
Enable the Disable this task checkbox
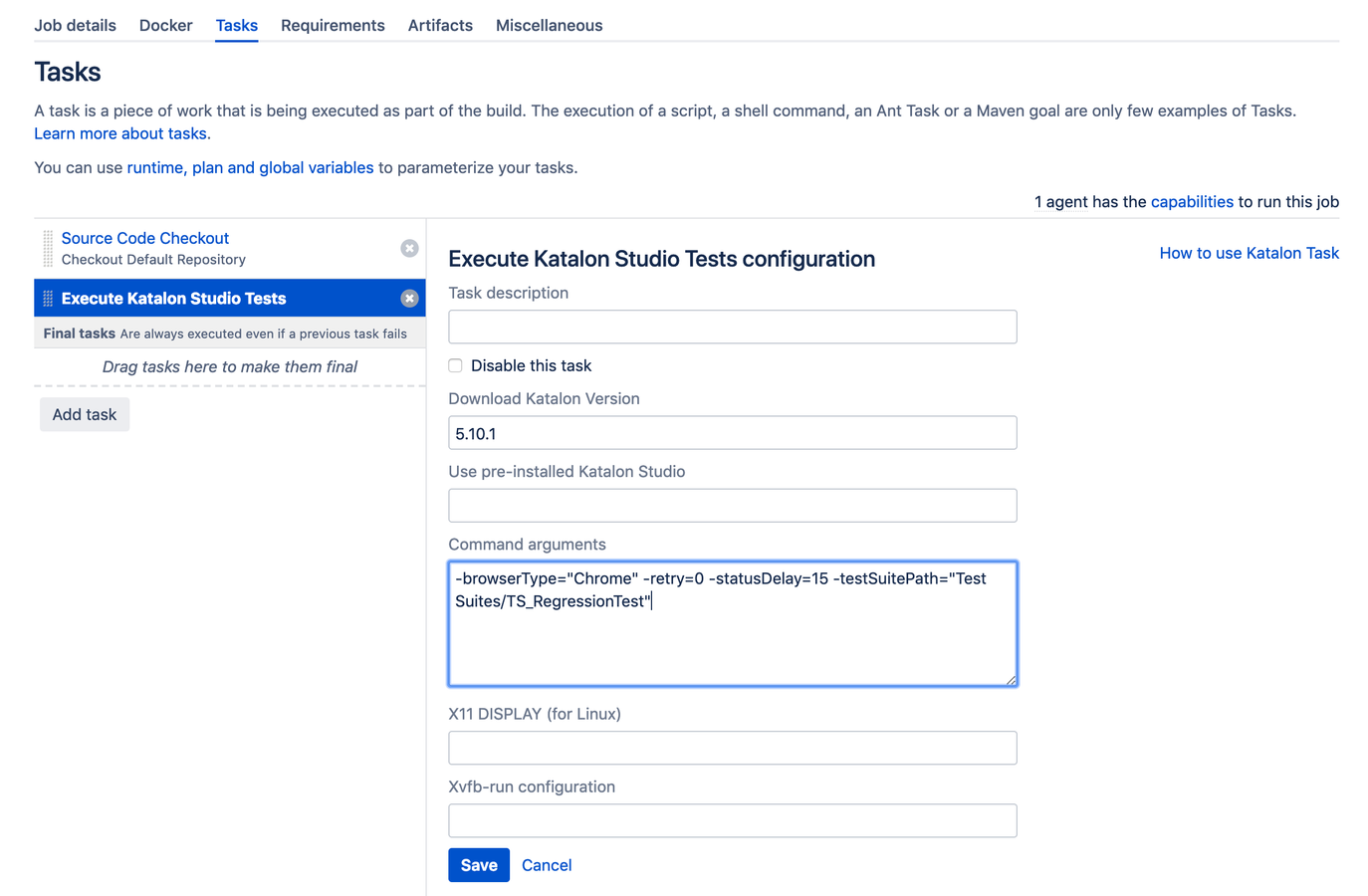[x=455, y=365]
